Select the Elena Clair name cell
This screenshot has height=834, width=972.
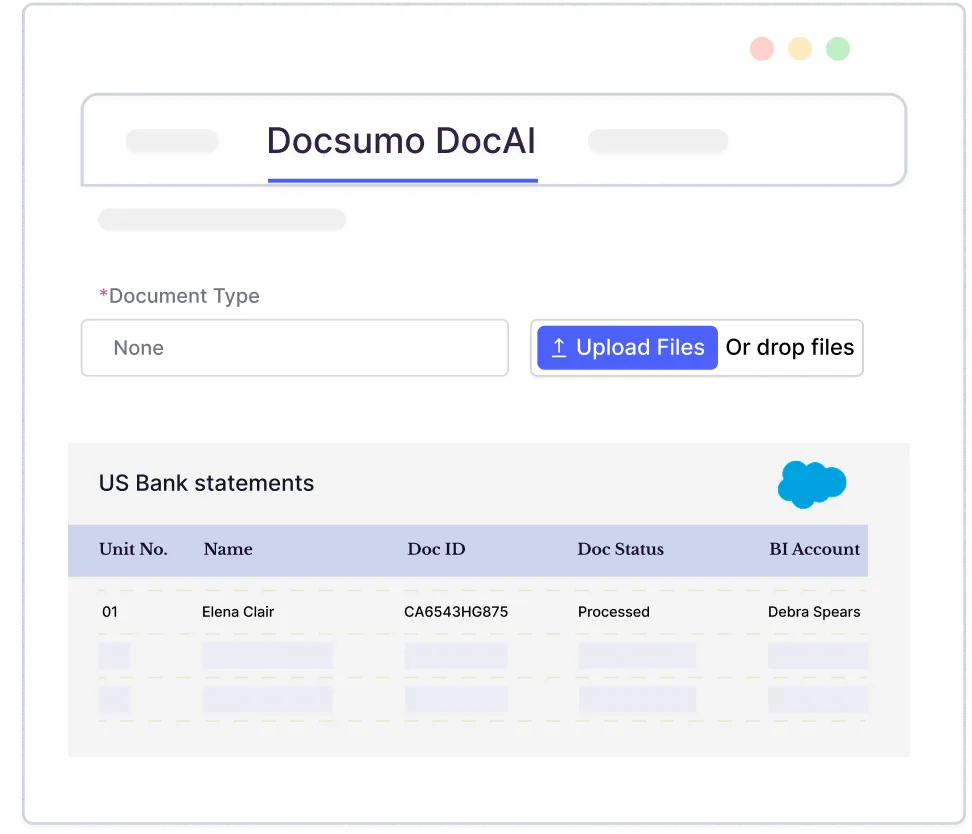point(238,612)
